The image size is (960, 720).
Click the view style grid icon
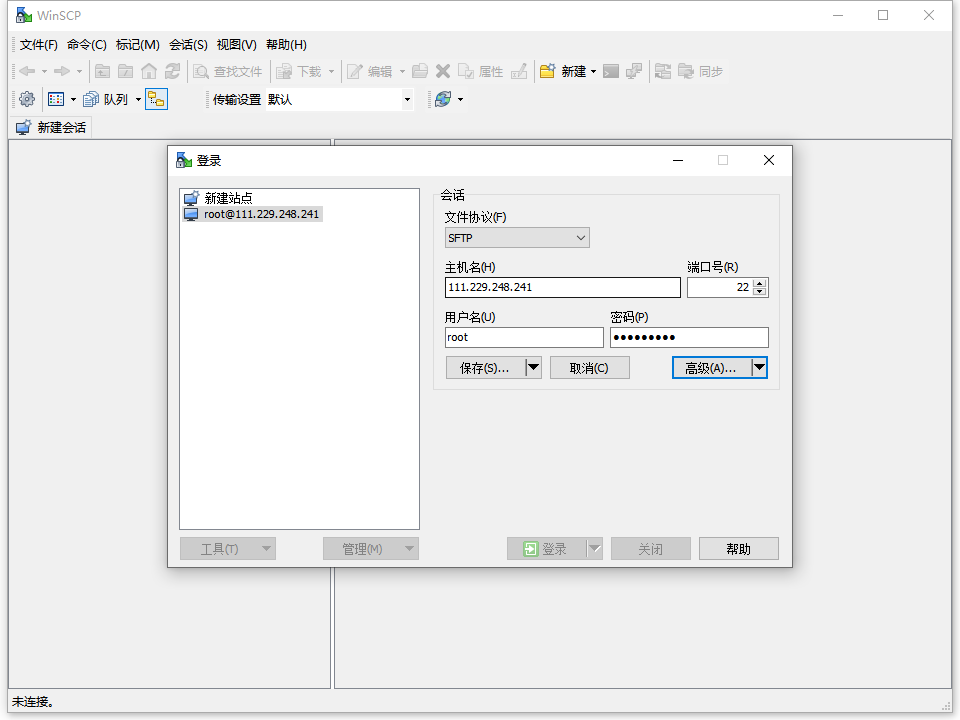coord(56,99)
